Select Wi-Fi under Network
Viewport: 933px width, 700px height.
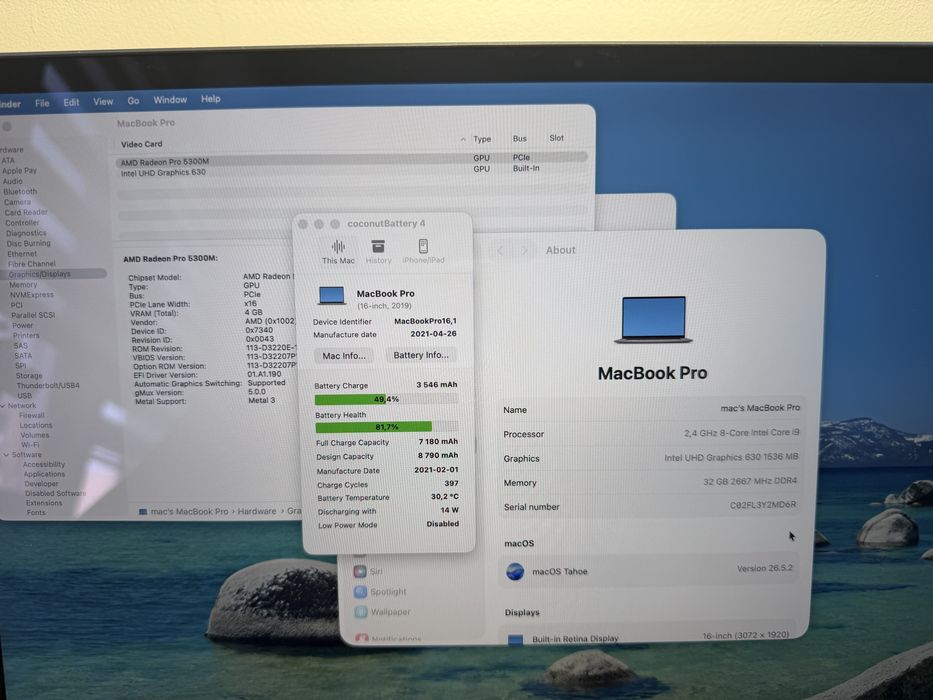pos(30,445)
